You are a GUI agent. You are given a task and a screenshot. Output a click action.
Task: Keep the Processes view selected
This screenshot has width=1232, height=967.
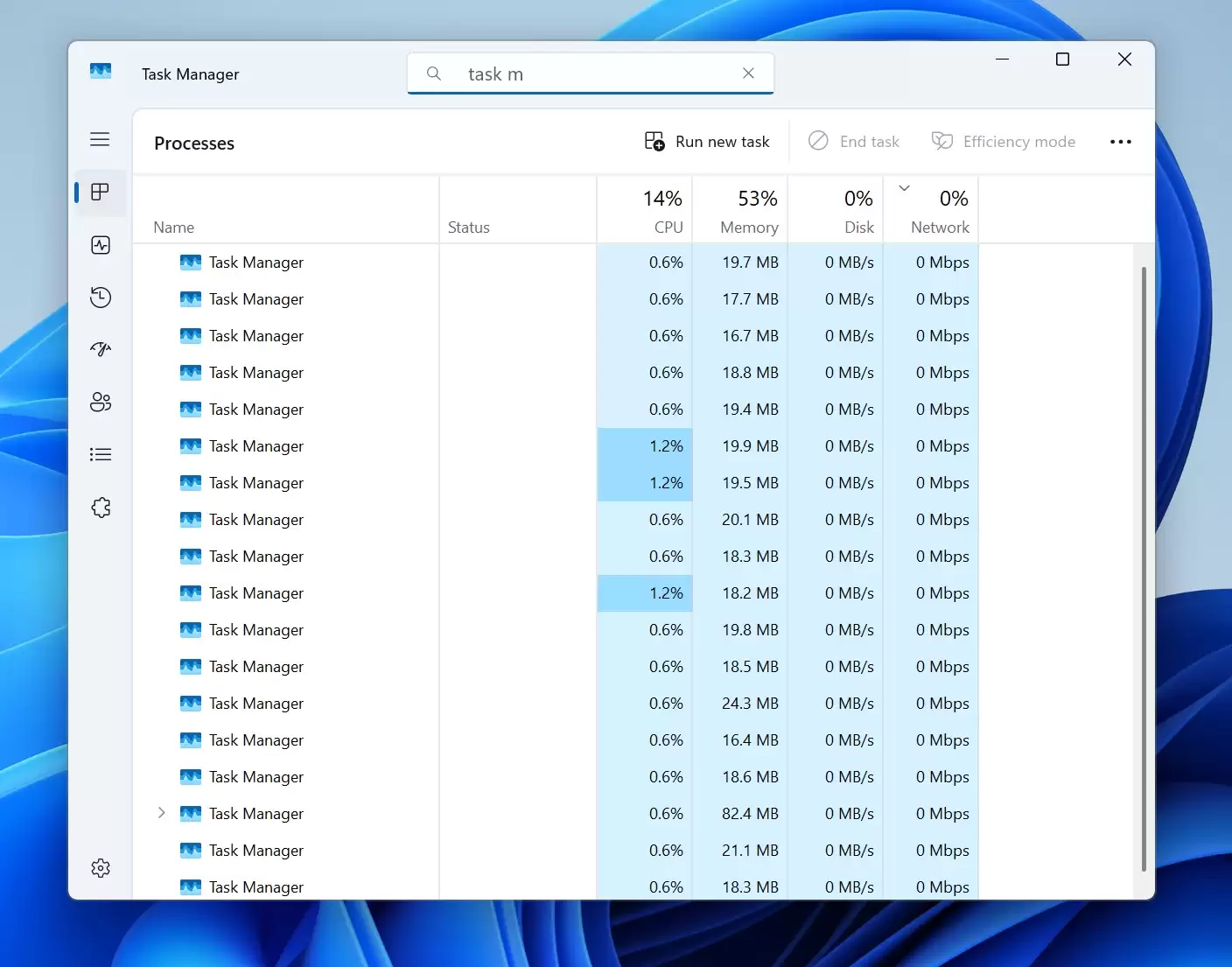pyautogui.click(x=100, y=193)
